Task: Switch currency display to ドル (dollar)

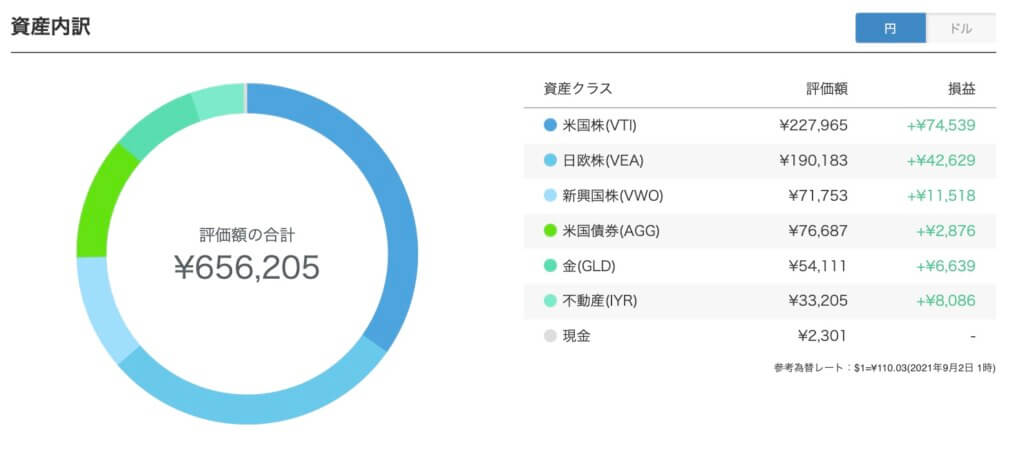Action: pyautogui.click(x=961, y=28)
